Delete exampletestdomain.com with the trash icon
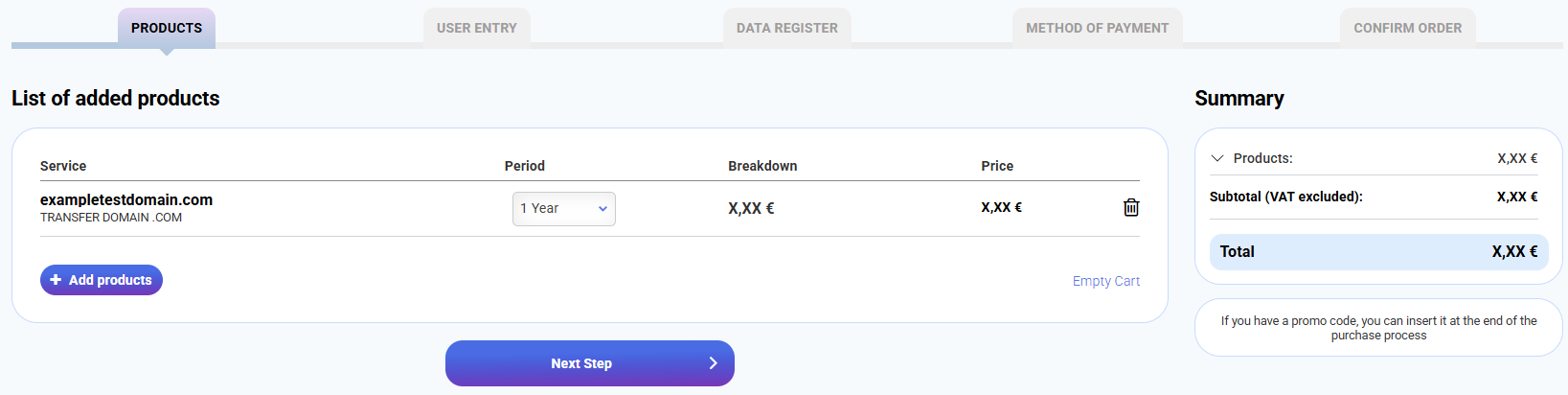Image resolution: width=1568 pixels, height=395 pixels. pyautogui.click(x=1131, y=207)
